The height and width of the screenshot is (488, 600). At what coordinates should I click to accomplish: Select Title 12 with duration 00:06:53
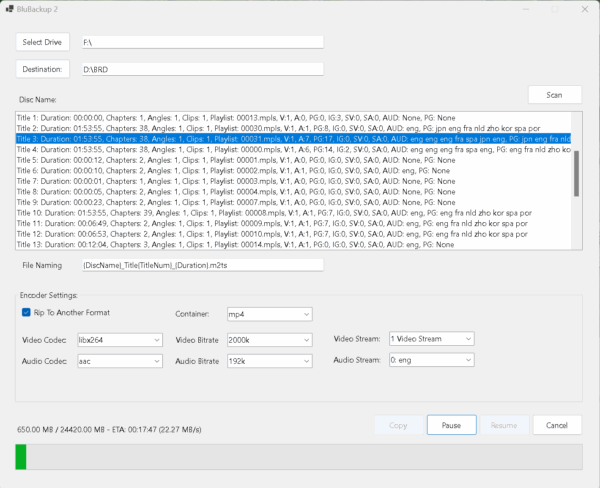pyautogui.click(x=293, y=234)
